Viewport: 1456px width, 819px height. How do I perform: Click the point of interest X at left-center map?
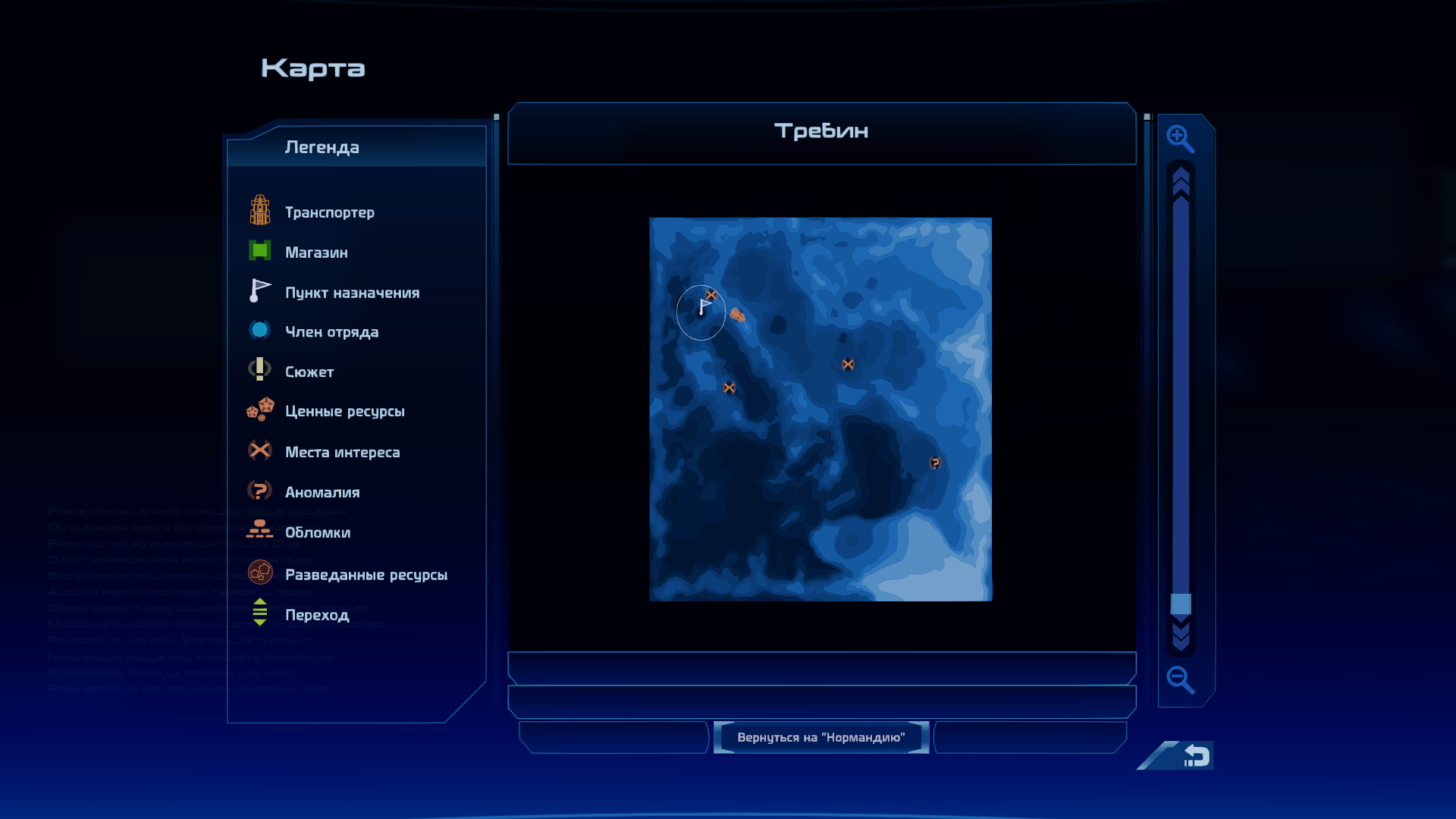coord(729,388)
